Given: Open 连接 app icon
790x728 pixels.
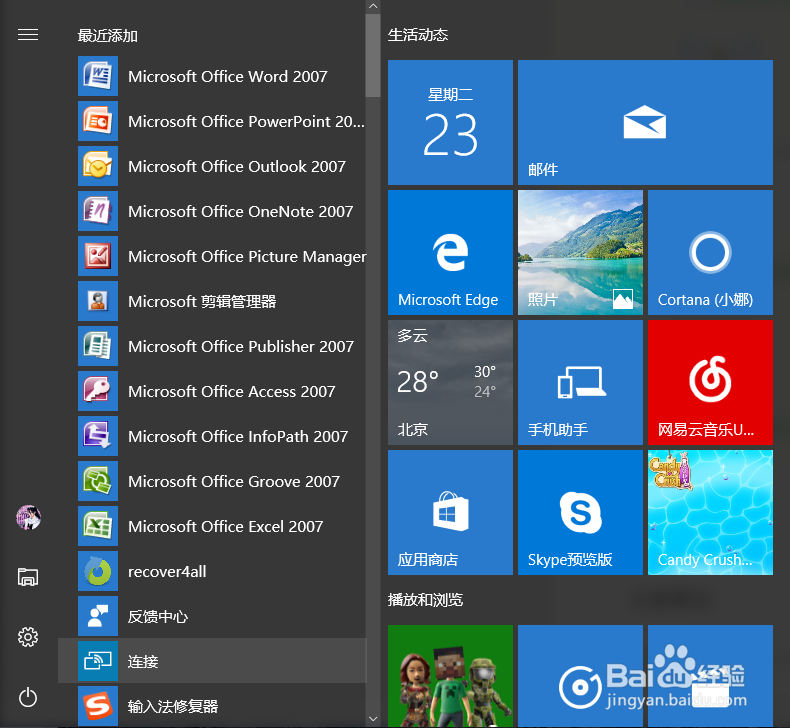Looking at the screenshot, I should pos(98,661).
